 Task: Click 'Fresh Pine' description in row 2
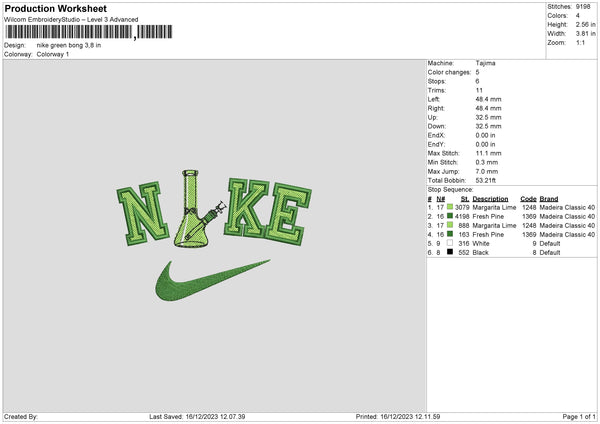coord(488,217)
